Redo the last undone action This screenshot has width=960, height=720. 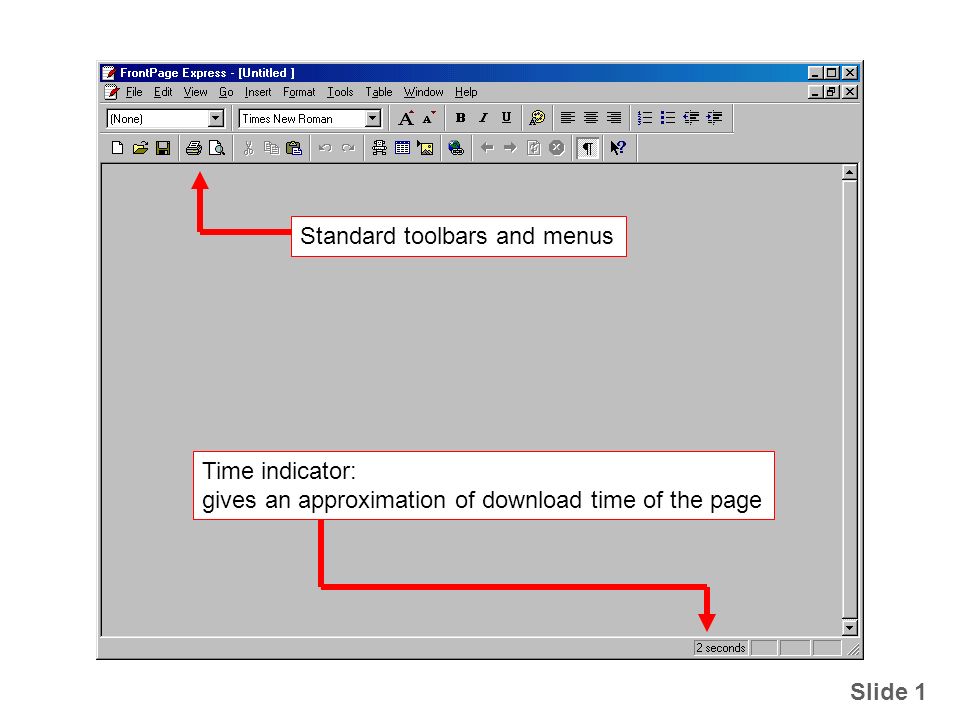coord(348,148)
